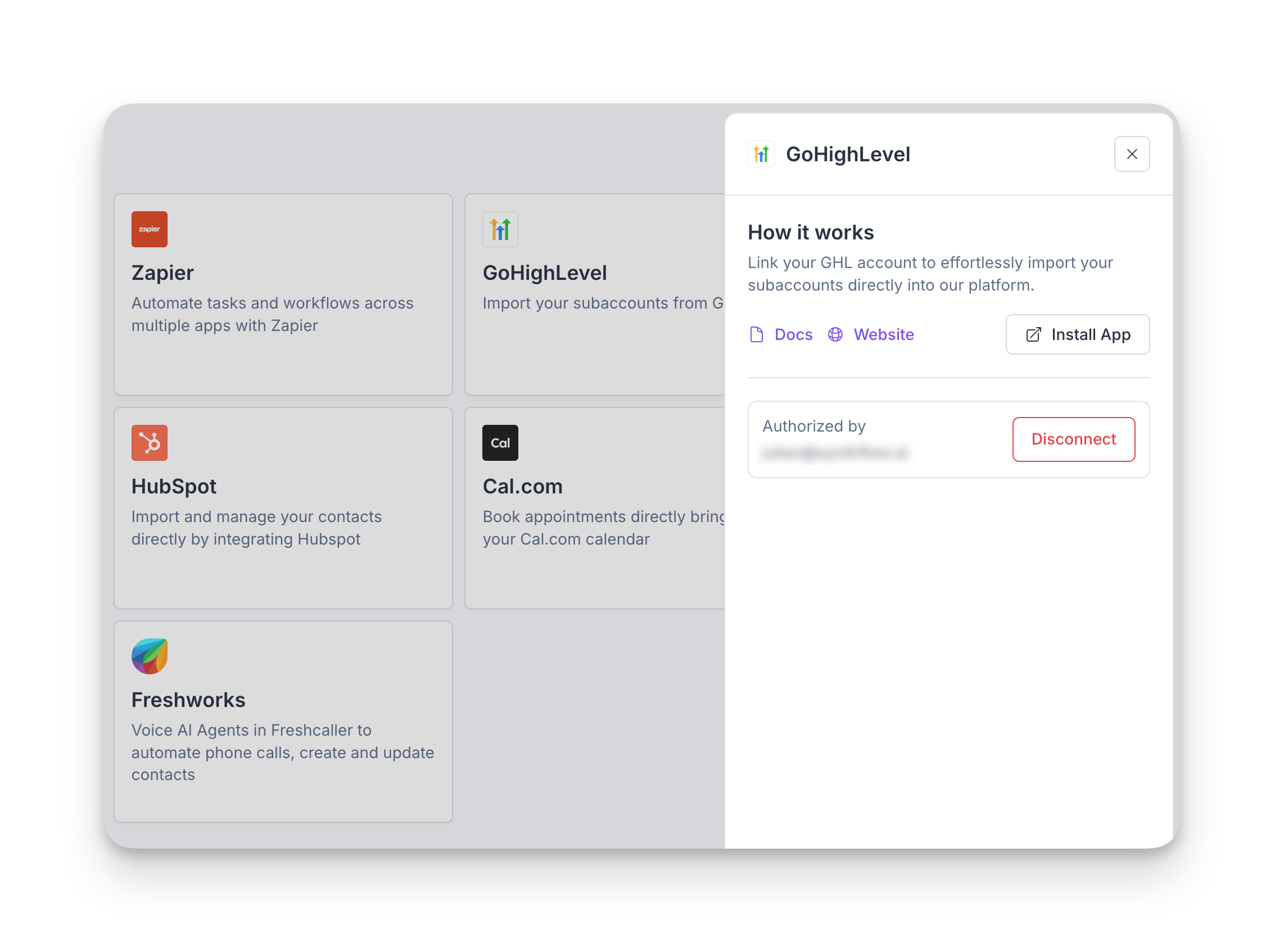The width and height of the screenshot is (1284, 952).
Task: Click the blurred authorized email address
Action: tap(834, 453)
